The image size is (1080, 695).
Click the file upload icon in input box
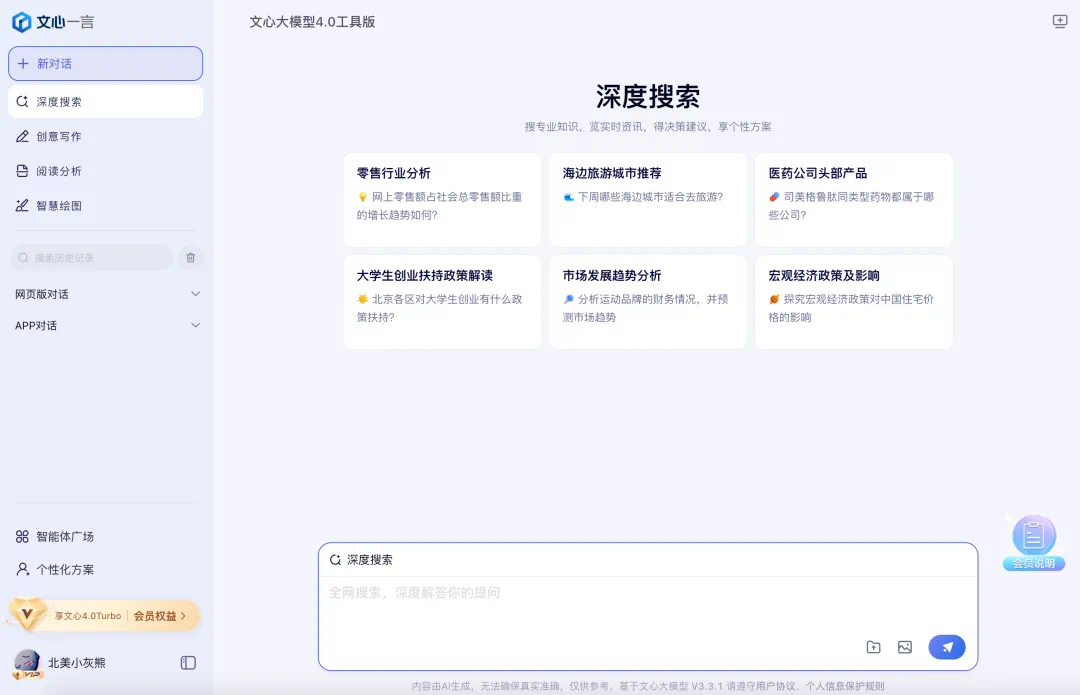coord(873,647)
